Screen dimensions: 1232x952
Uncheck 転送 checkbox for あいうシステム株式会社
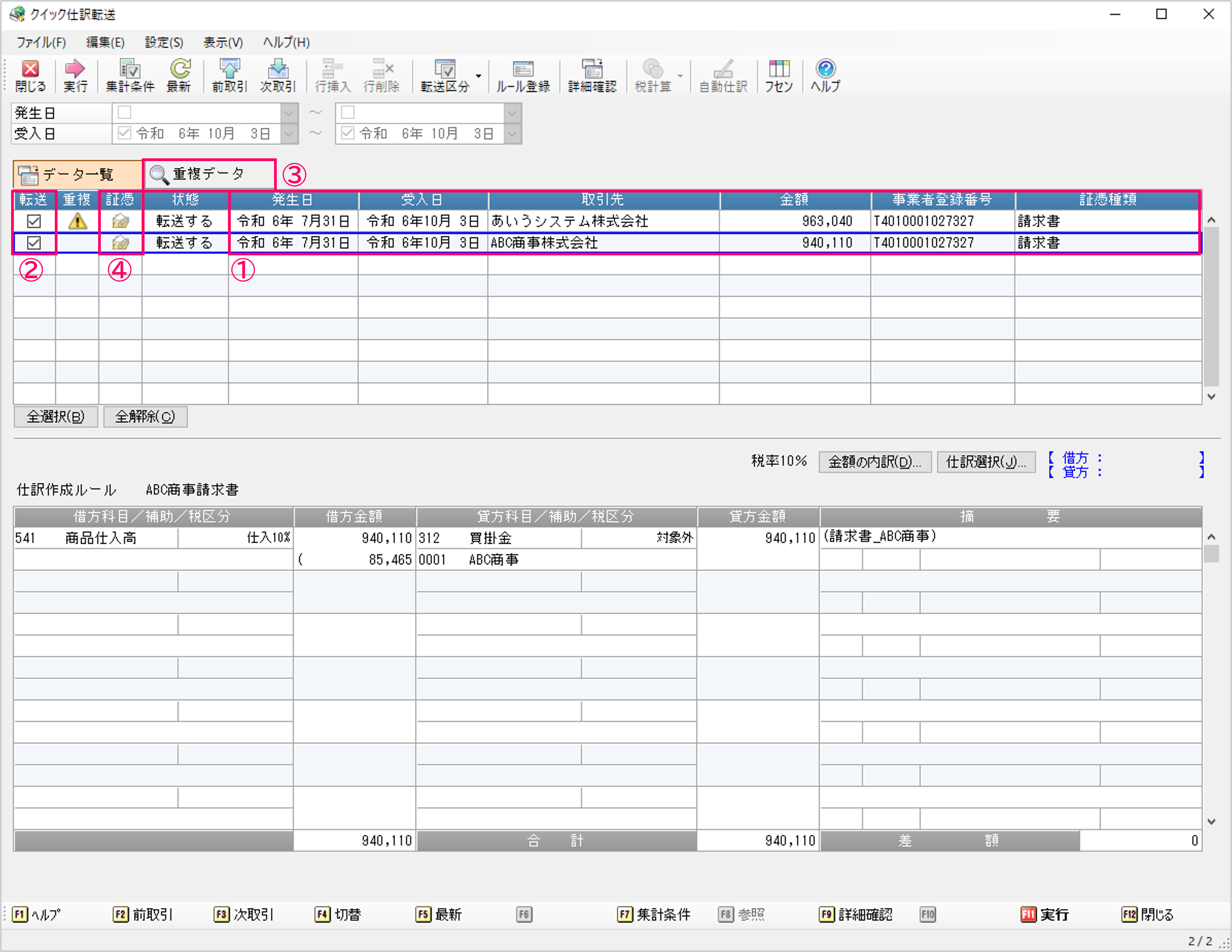pos(34,221)
